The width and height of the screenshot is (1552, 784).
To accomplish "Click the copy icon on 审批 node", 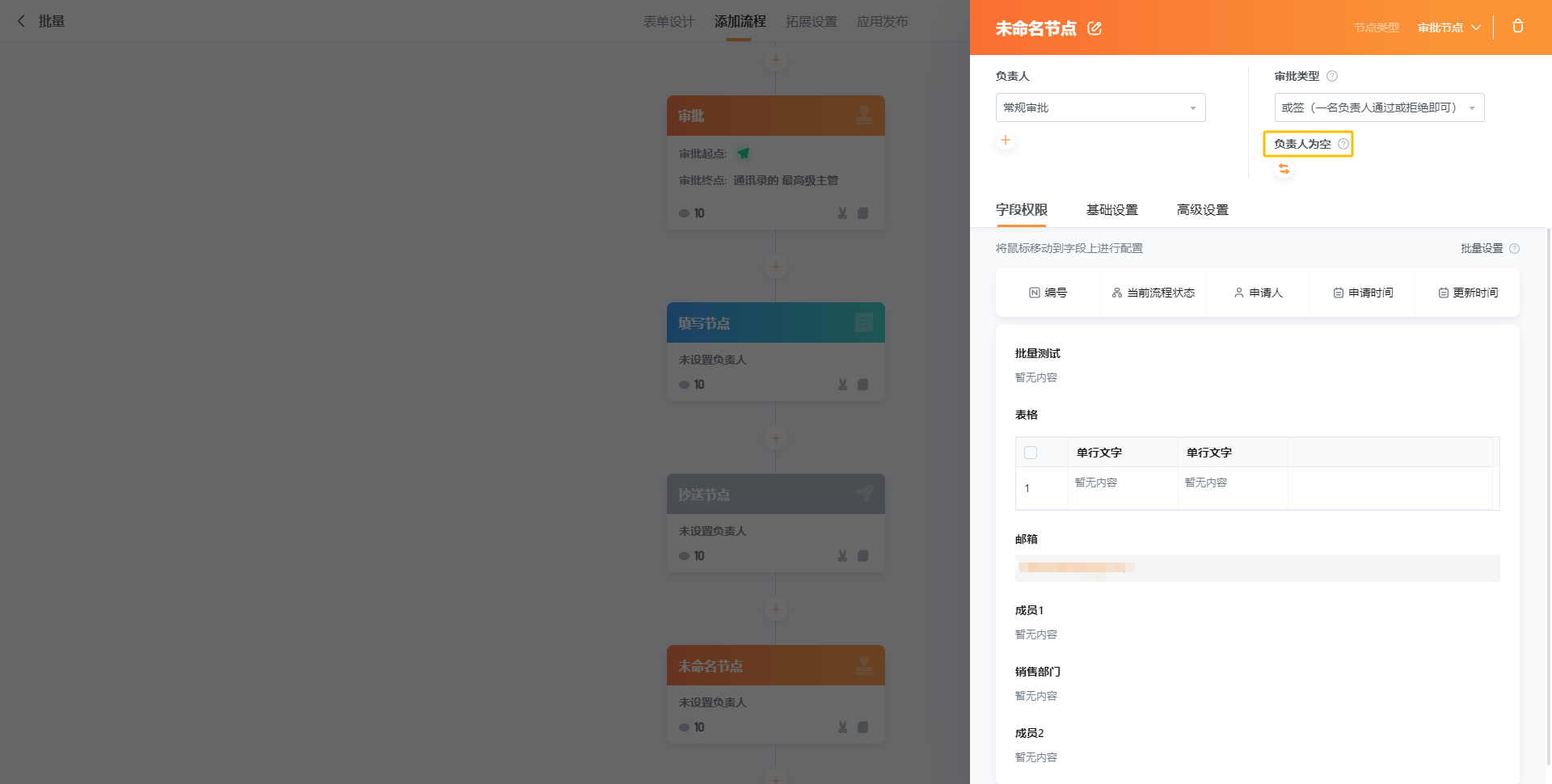I will click(862, 213).
